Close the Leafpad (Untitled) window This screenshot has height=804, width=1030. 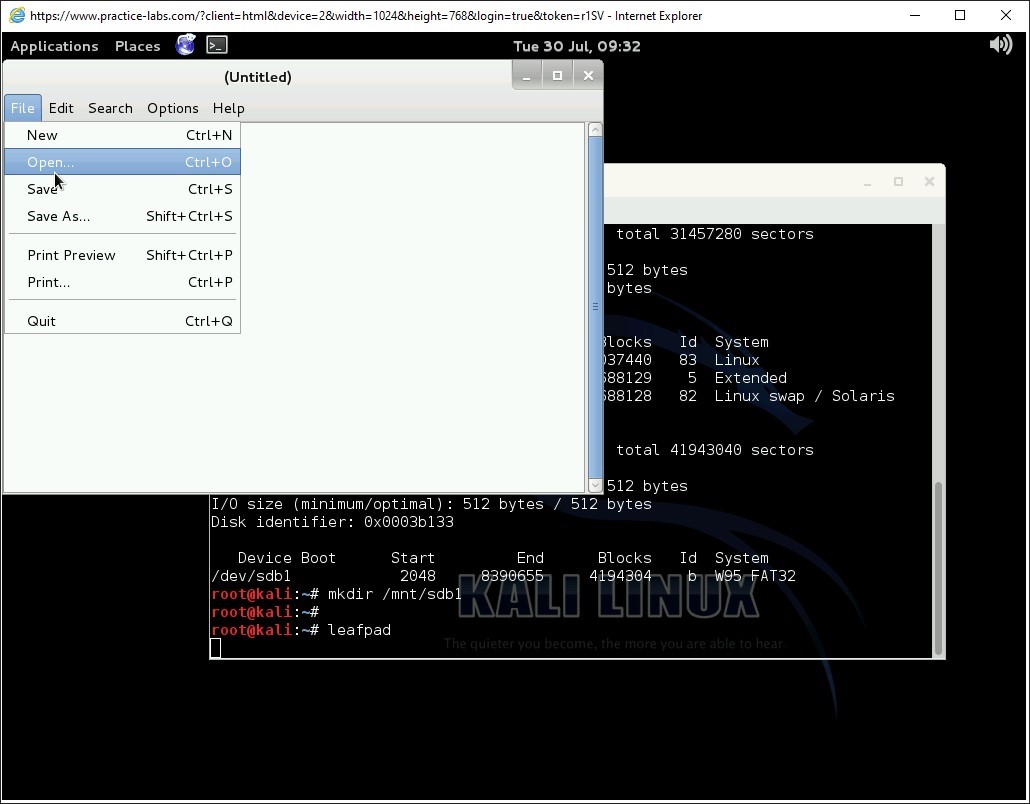588,76
